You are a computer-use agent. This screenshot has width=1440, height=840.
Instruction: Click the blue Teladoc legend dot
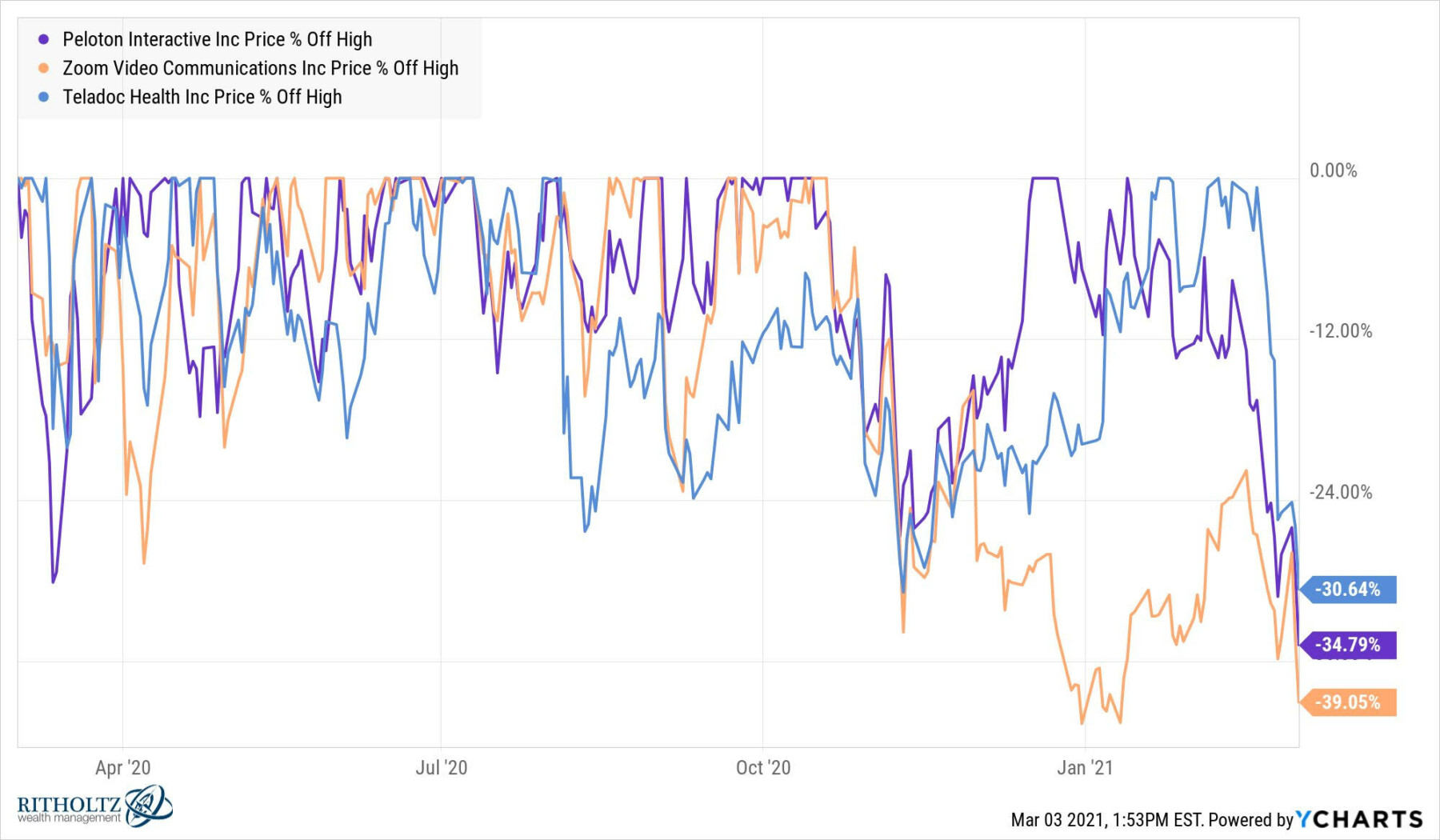(x=44, y=97)
